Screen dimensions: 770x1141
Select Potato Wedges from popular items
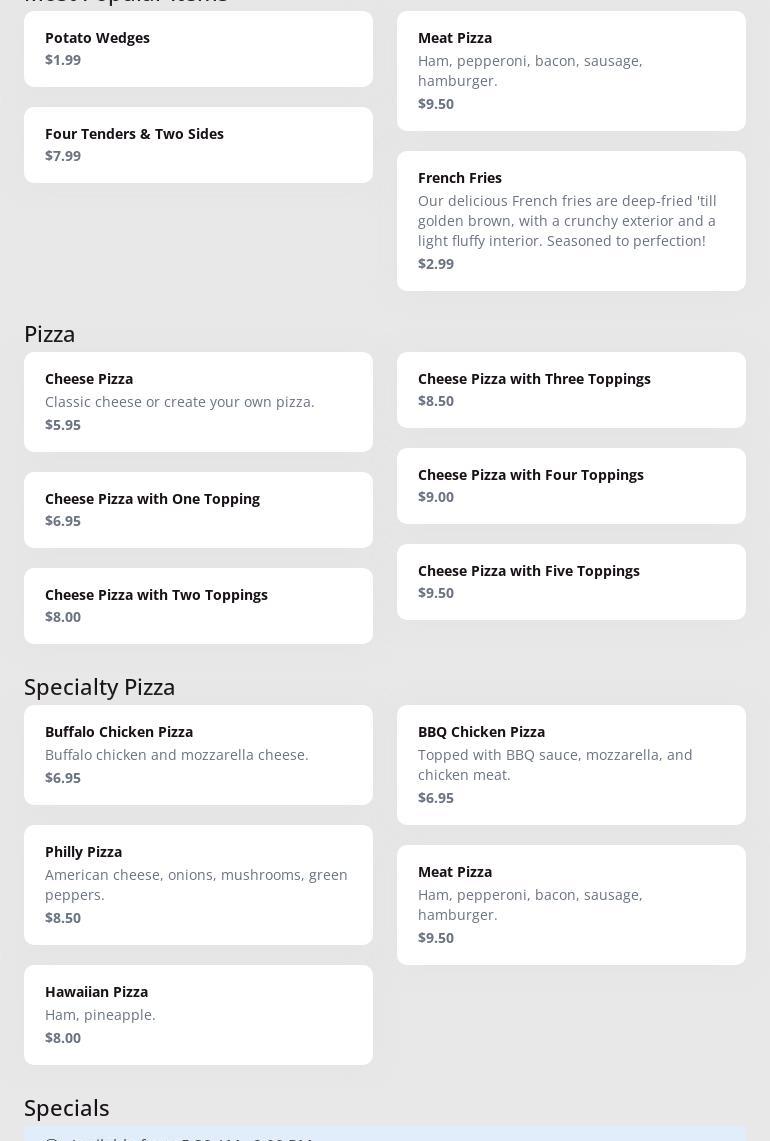[x=198, y=49]
